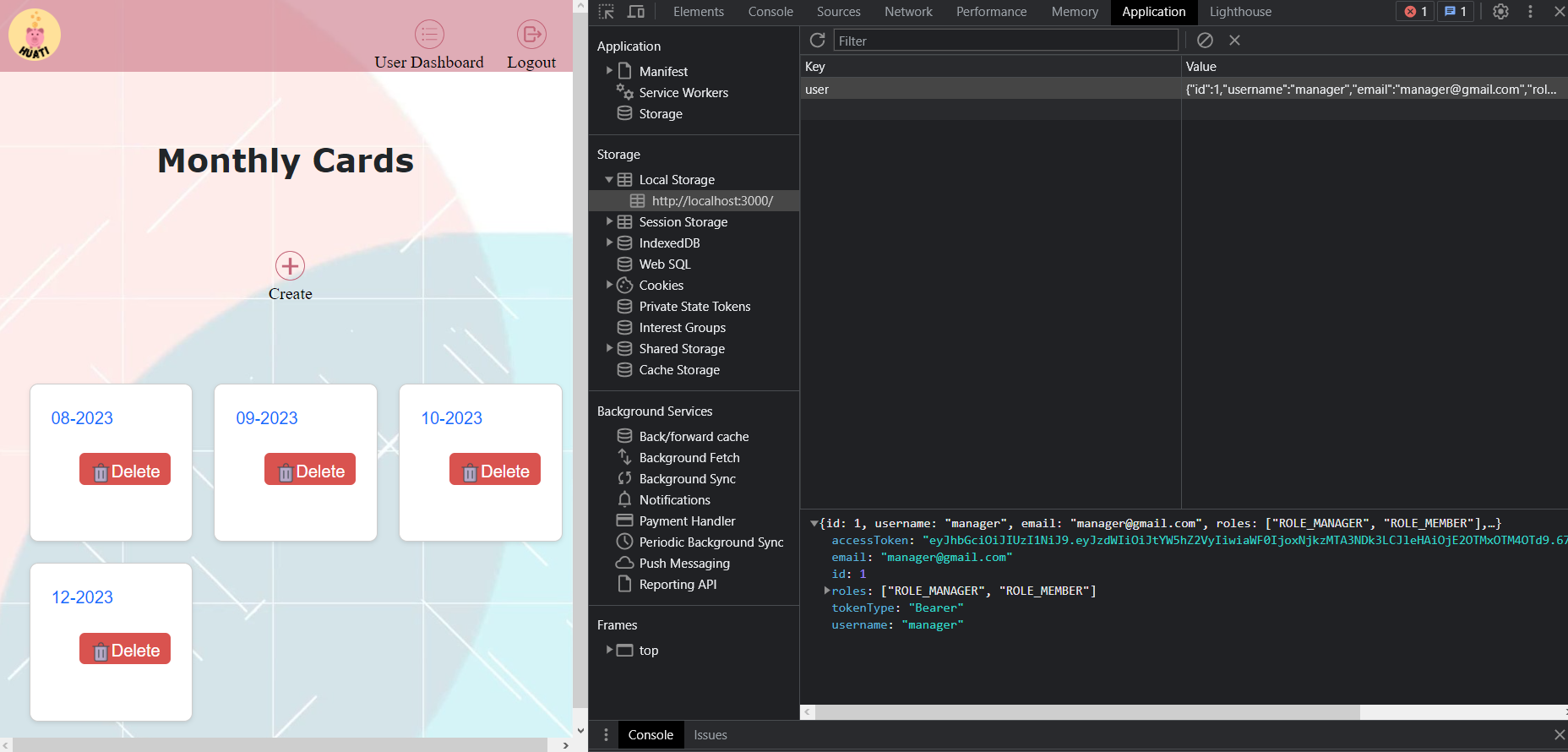Click the Logout link text
The height and width of the screenshot is (752, 1568).
click(531, 63)
